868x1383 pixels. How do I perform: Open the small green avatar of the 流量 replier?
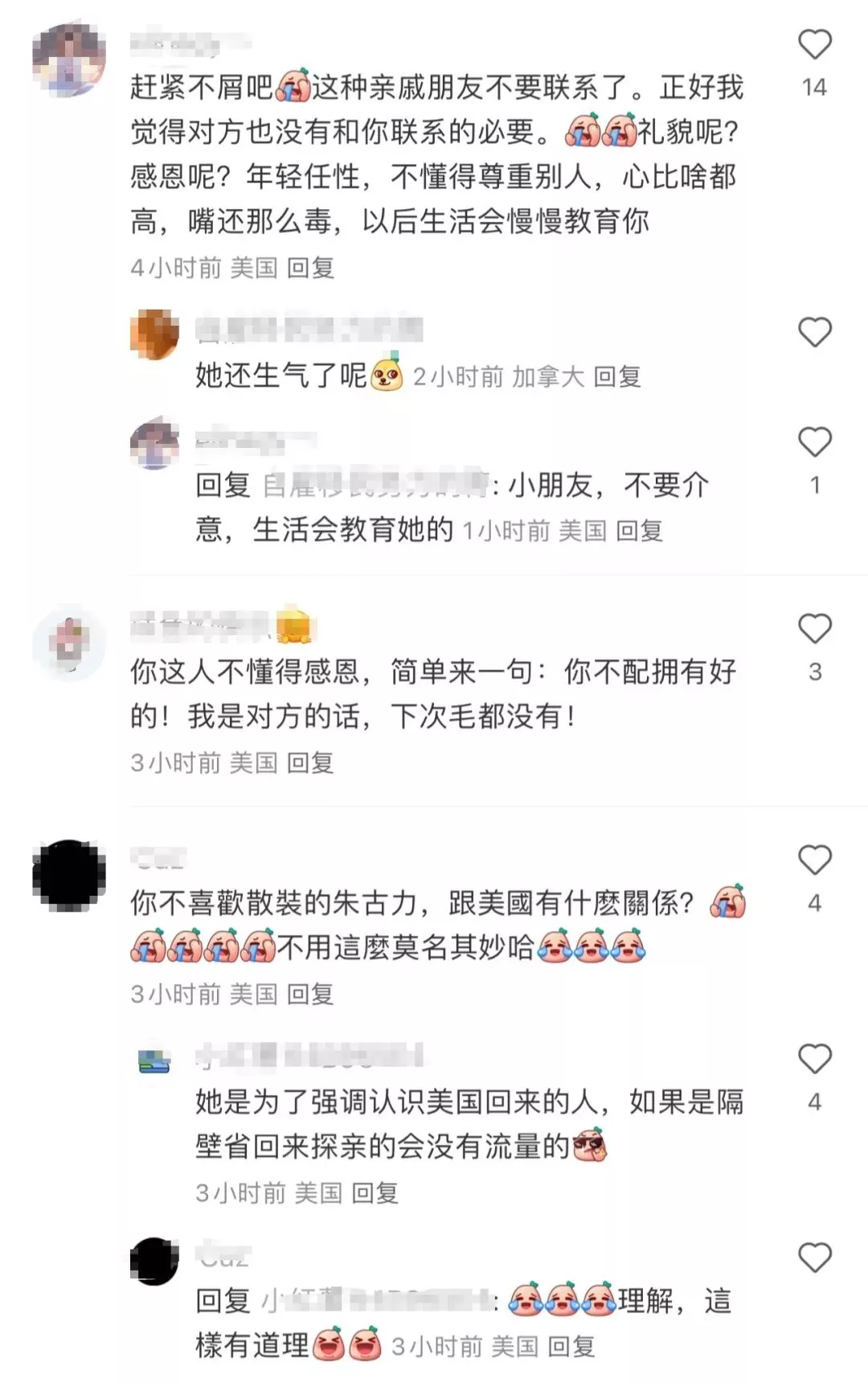click(154, 1061)
